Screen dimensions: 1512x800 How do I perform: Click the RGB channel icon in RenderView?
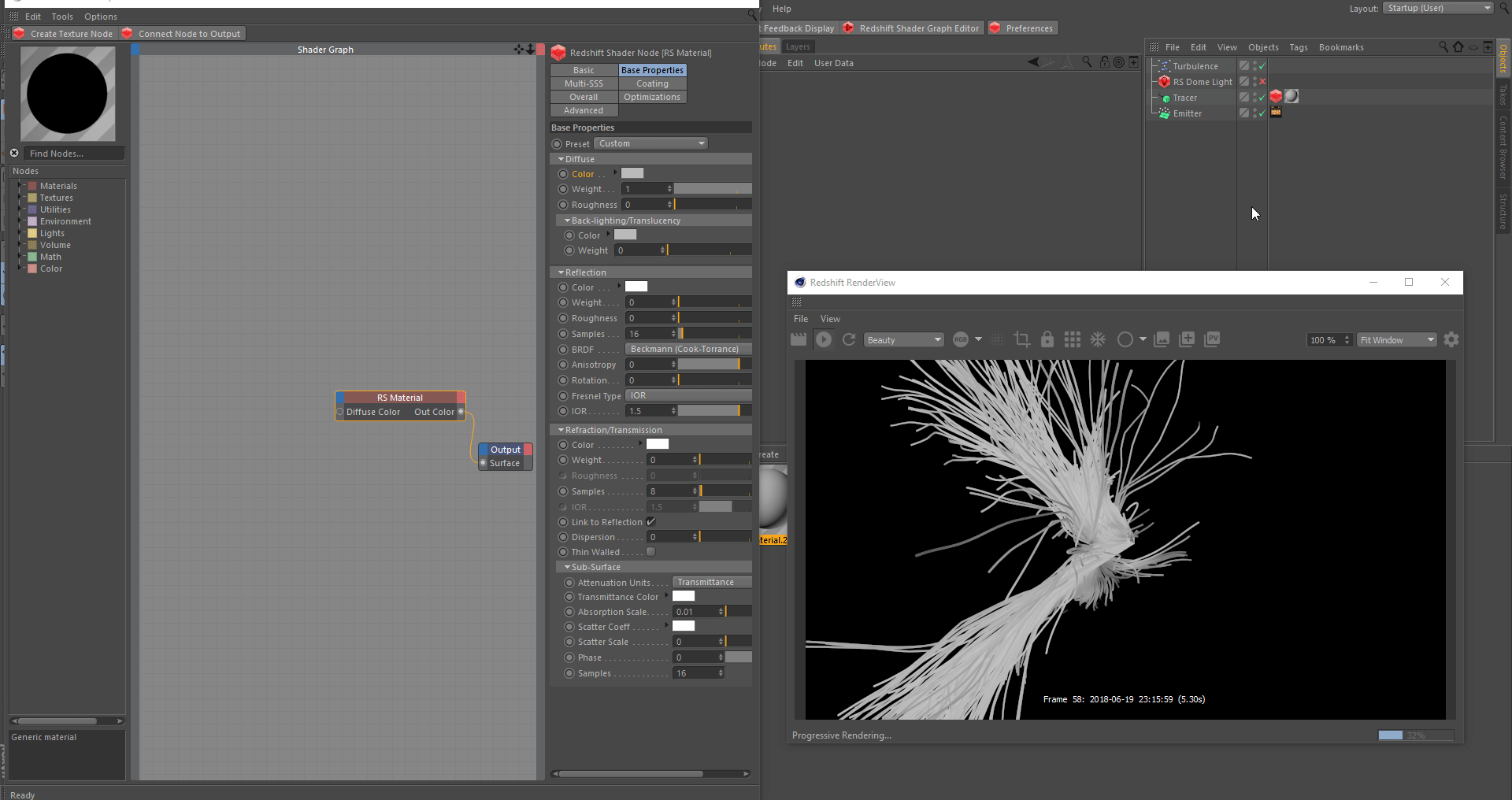click(x=961, y=339)
